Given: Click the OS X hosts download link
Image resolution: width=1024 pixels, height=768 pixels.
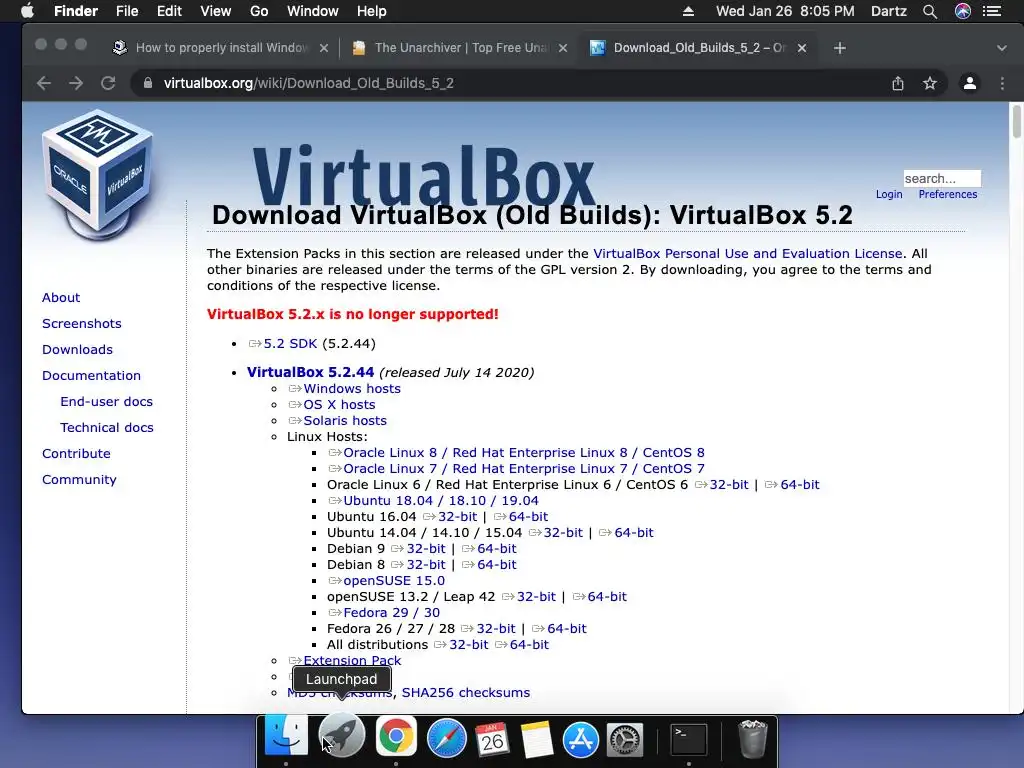Looking at the screenshot, I should 339,404.
